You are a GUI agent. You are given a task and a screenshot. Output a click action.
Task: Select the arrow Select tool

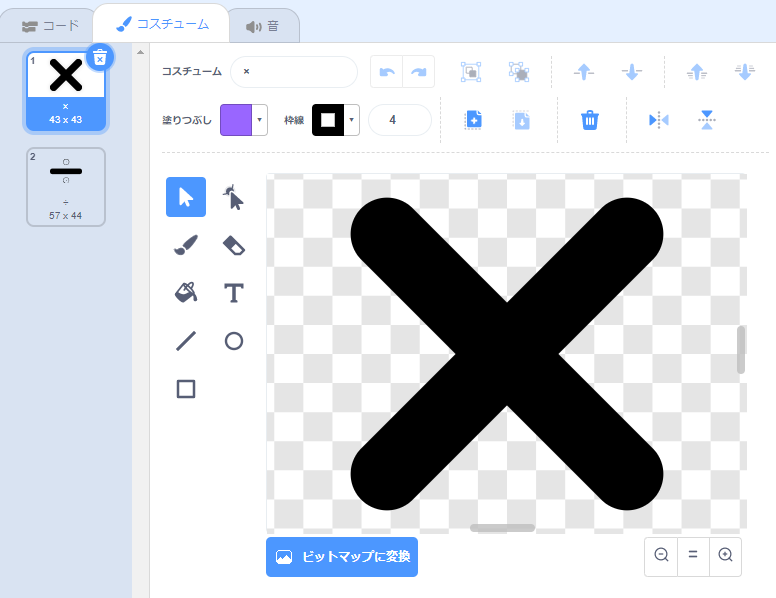(x=186, y=197)
